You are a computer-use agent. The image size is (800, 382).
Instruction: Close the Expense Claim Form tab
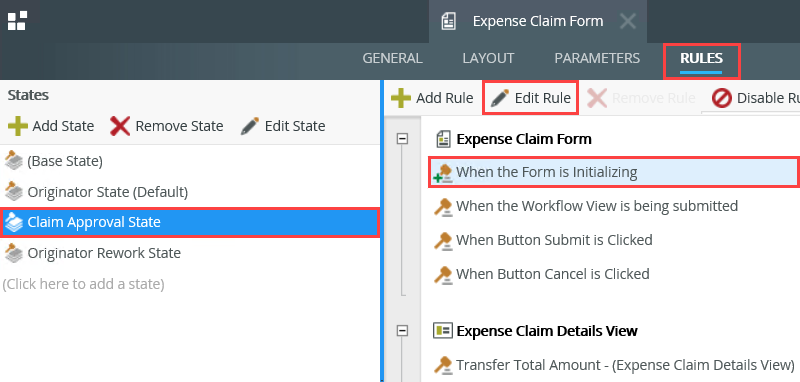point(628,21)
